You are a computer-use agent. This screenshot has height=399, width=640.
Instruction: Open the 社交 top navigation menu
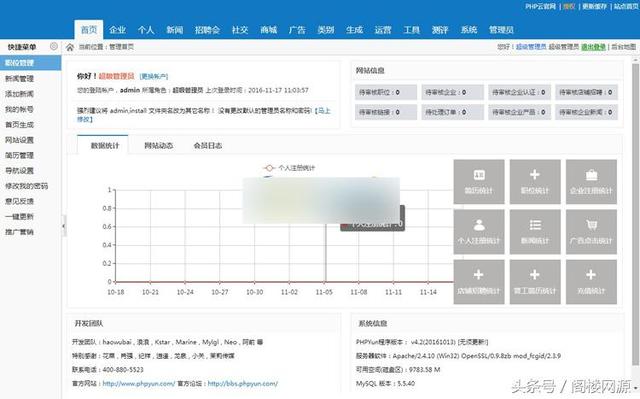(x=240, y=30)
